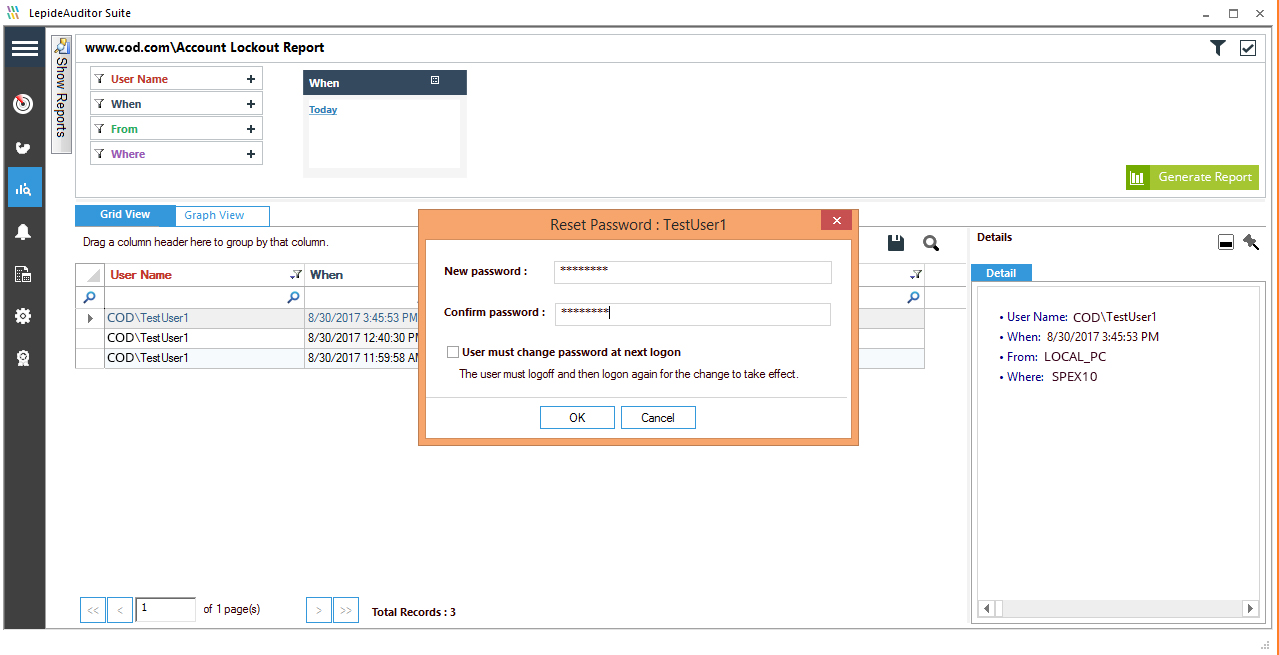1279x655 pixels.
Task: Click the save floppy disk icon
Action: [896, 242]
